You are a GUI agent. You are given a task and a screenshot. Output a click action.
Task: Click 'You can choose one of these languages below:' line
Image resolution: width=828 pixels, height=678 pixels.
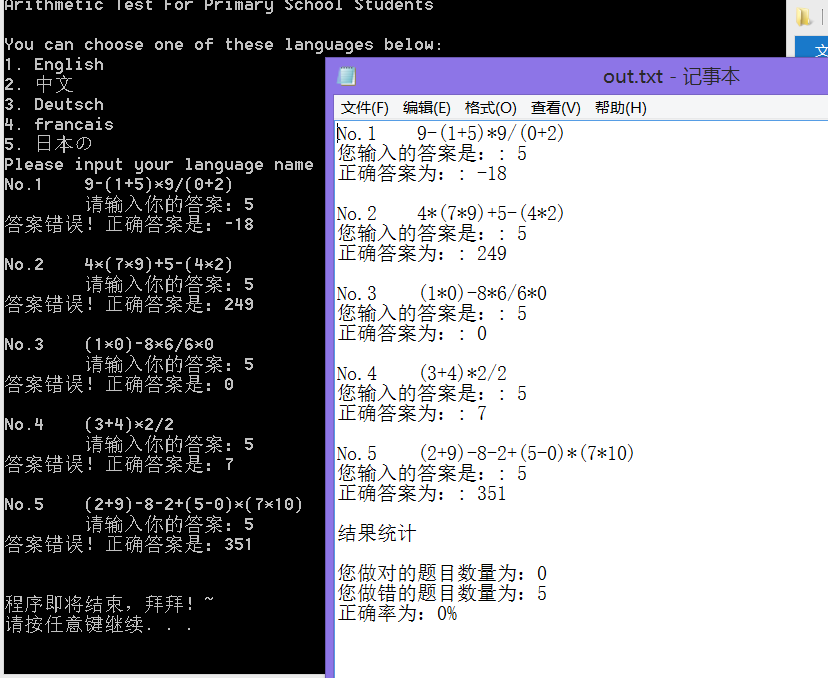[223, 44]
